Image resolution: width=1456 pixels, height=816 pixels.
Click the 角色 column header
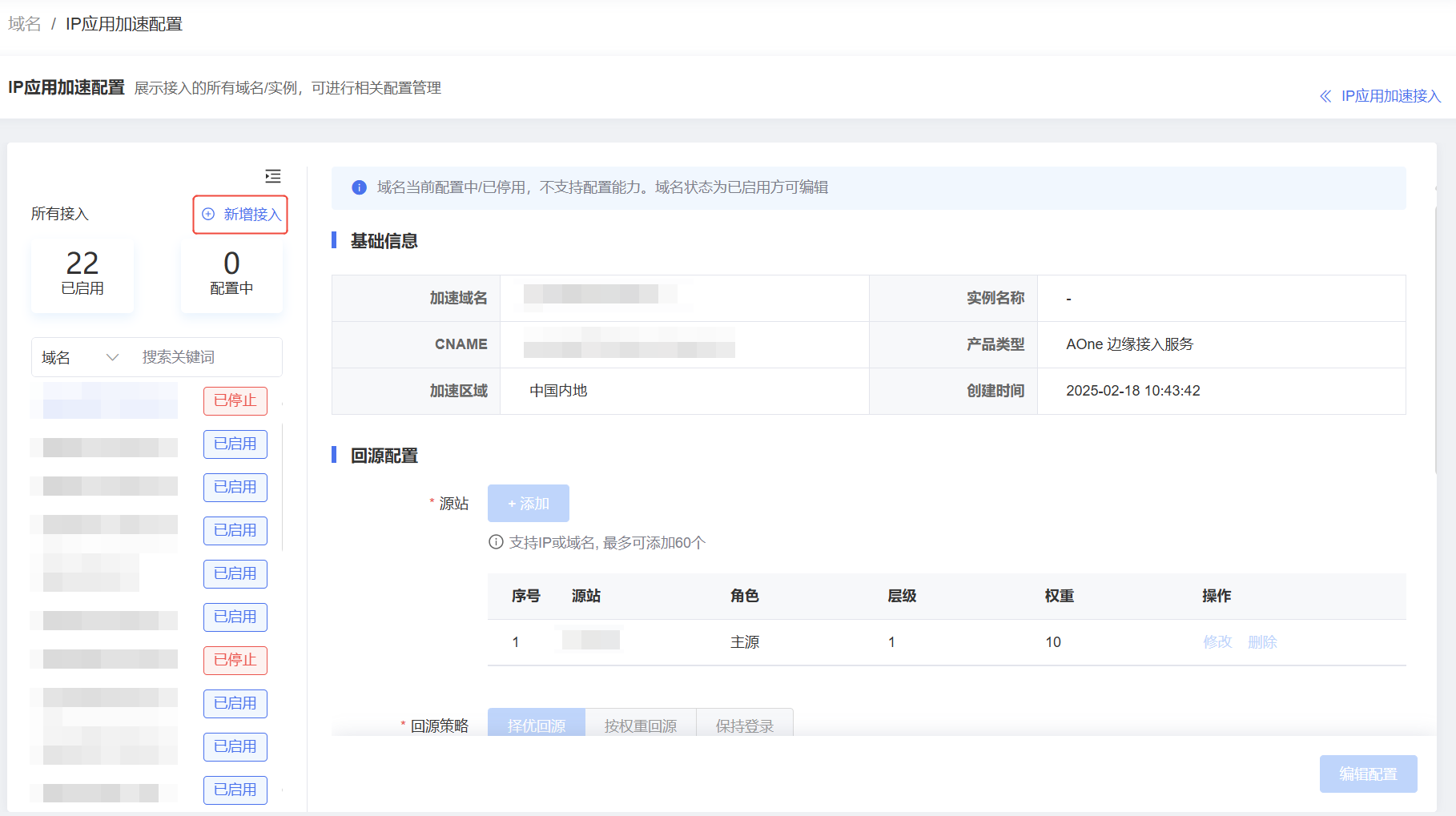(x=745, y=596)
